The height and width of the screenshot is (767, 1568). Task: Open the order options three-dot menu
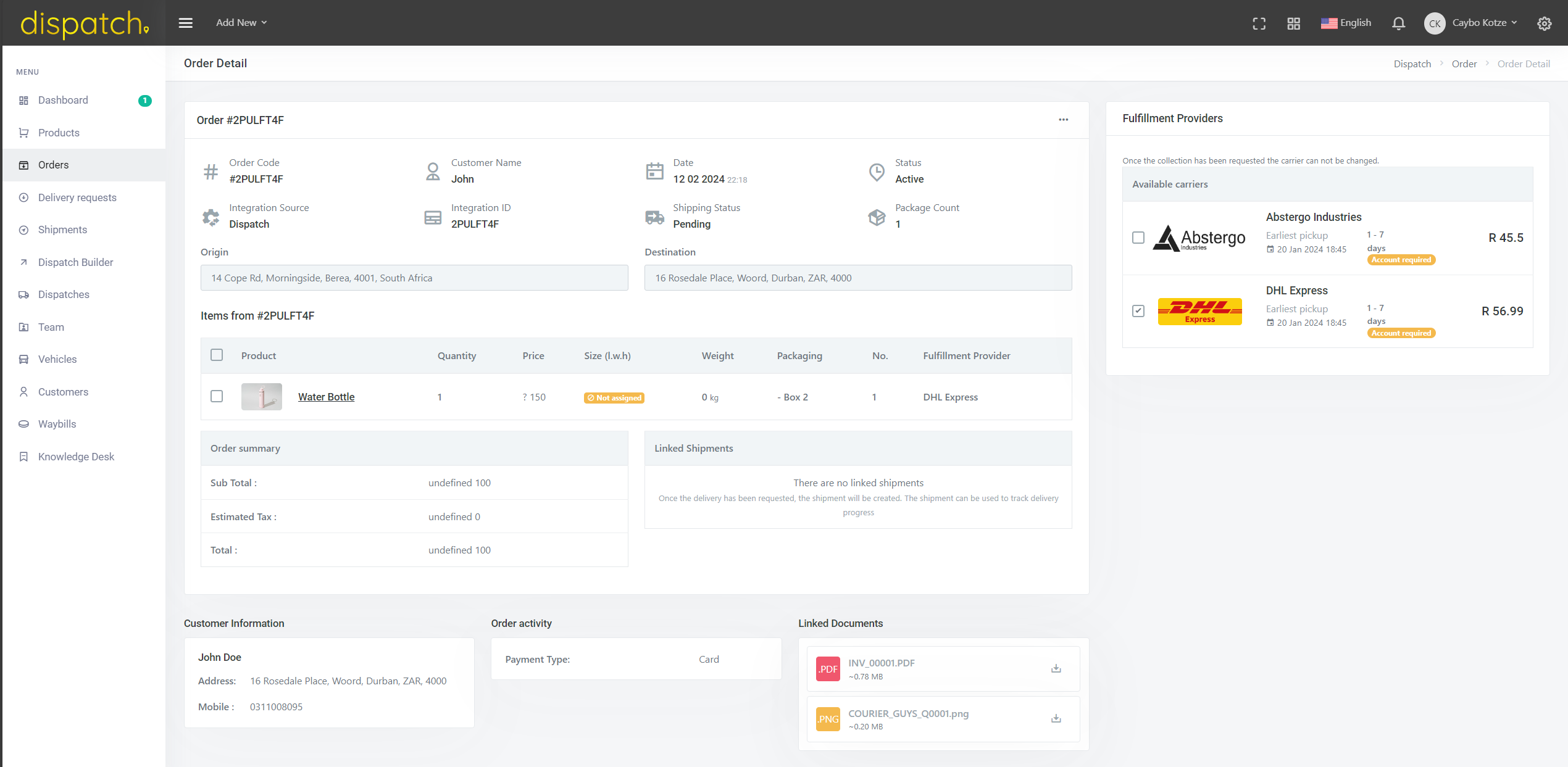pos(1064,120)
